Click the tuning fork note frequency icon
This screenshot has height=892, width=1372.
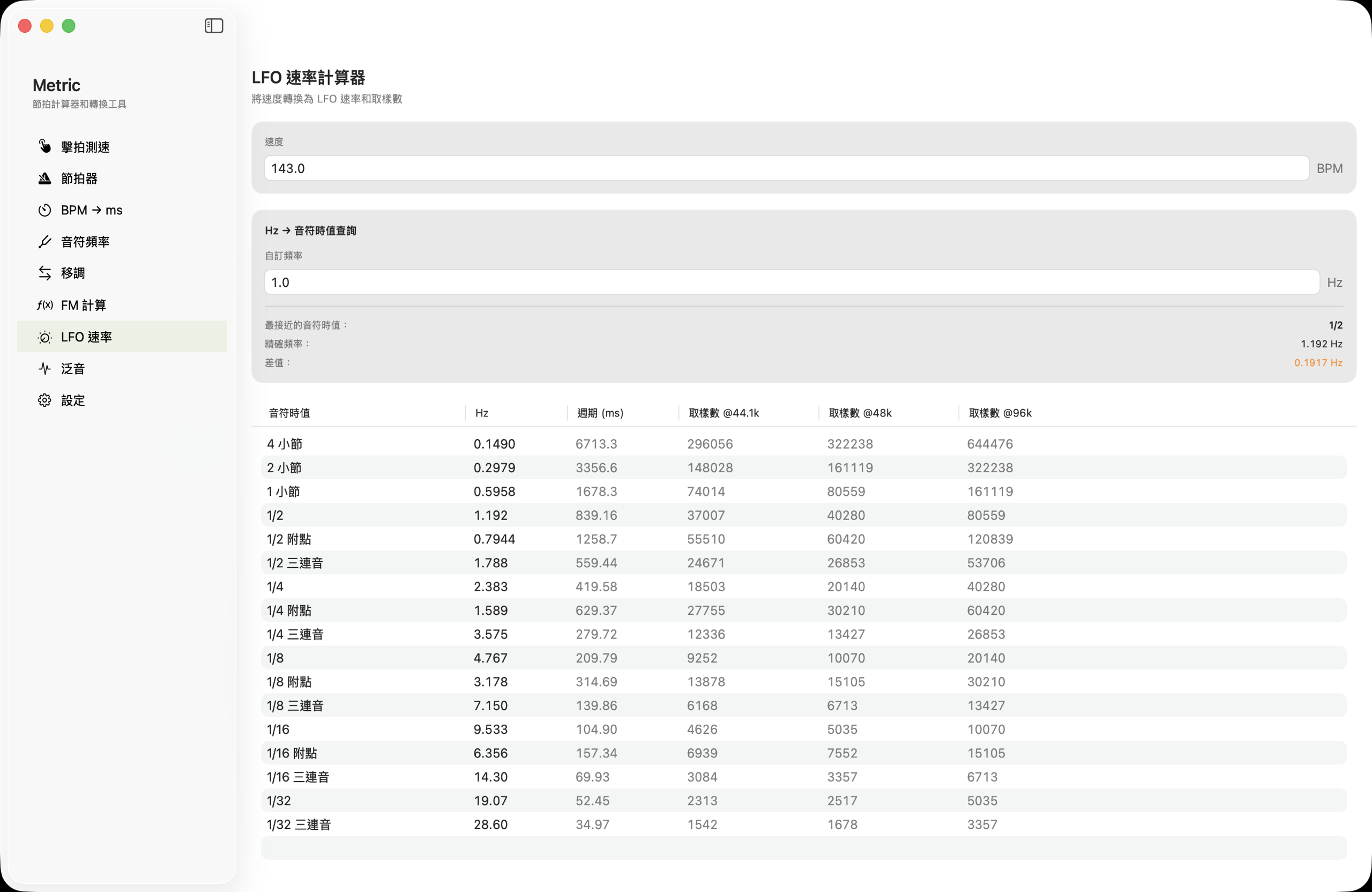coord(44,242)
